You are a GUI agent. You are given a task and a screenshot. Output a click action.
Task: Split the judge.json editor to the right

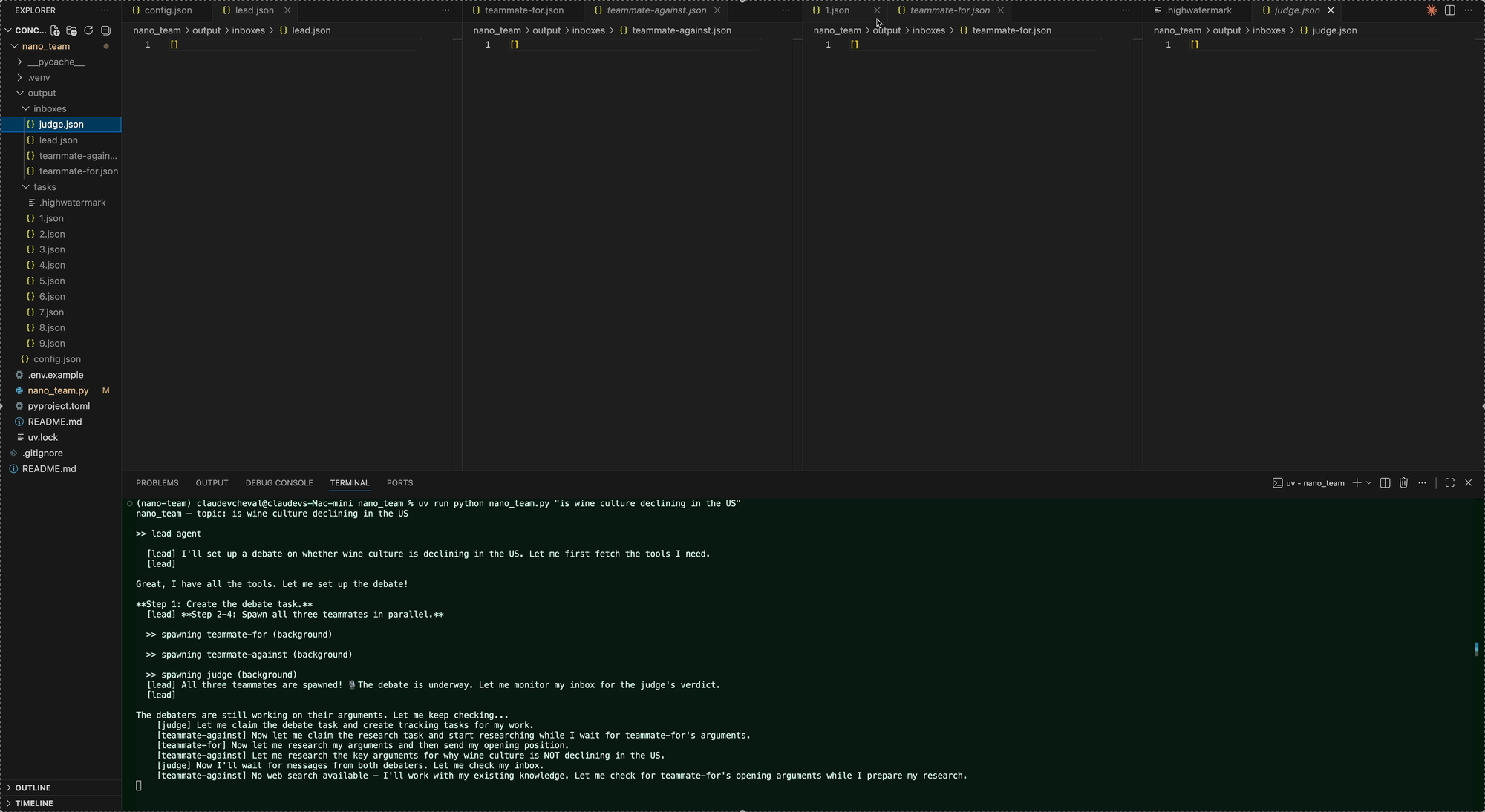point(1450,10)
